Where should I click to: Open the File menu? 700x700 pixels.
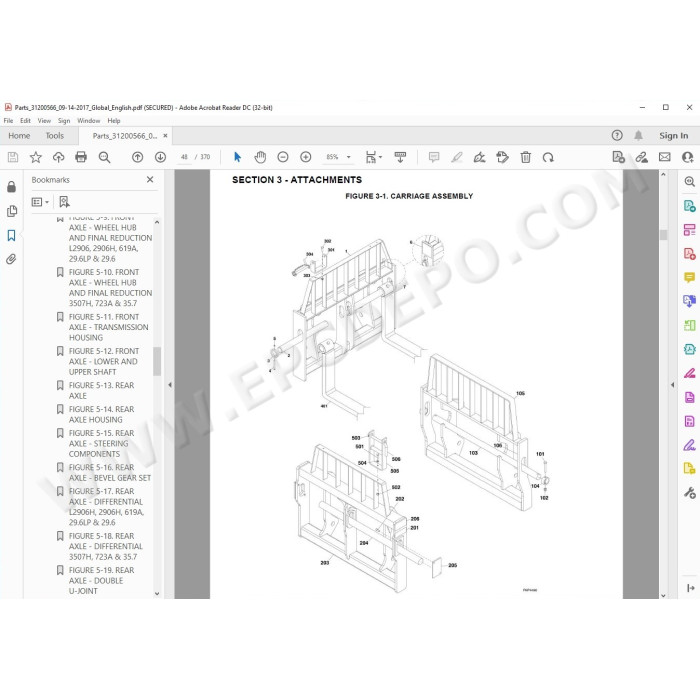(x=8, y=121)
